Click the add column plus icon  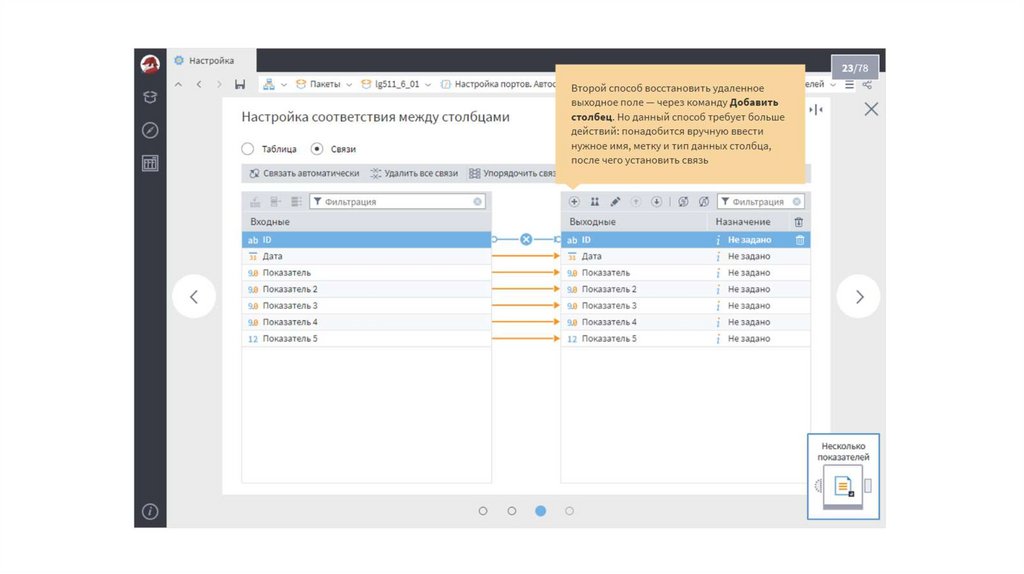(x=574, y=201)
